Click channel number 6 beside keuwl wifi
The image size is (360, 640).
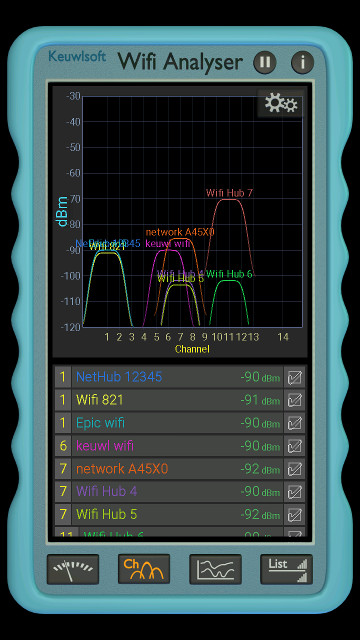tap(63, 446)
